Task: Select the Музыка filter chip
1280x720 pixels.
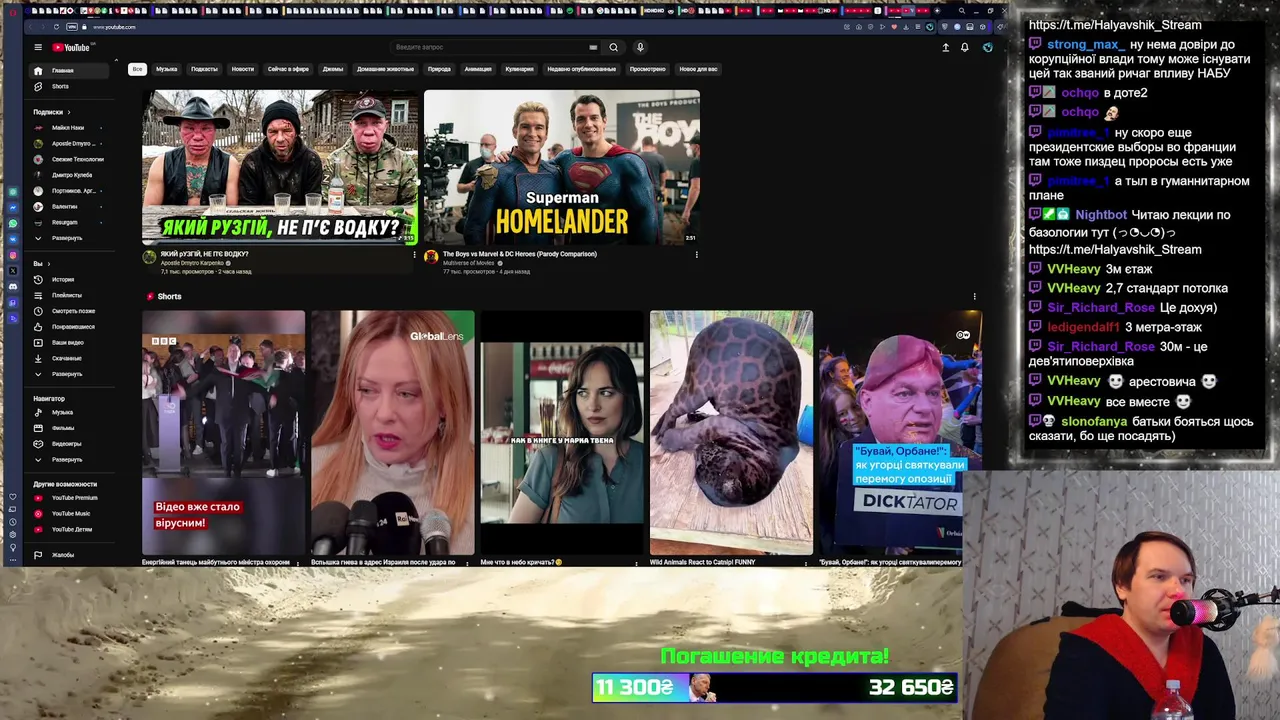Action: pyautogui.click(x=167, y=69)
